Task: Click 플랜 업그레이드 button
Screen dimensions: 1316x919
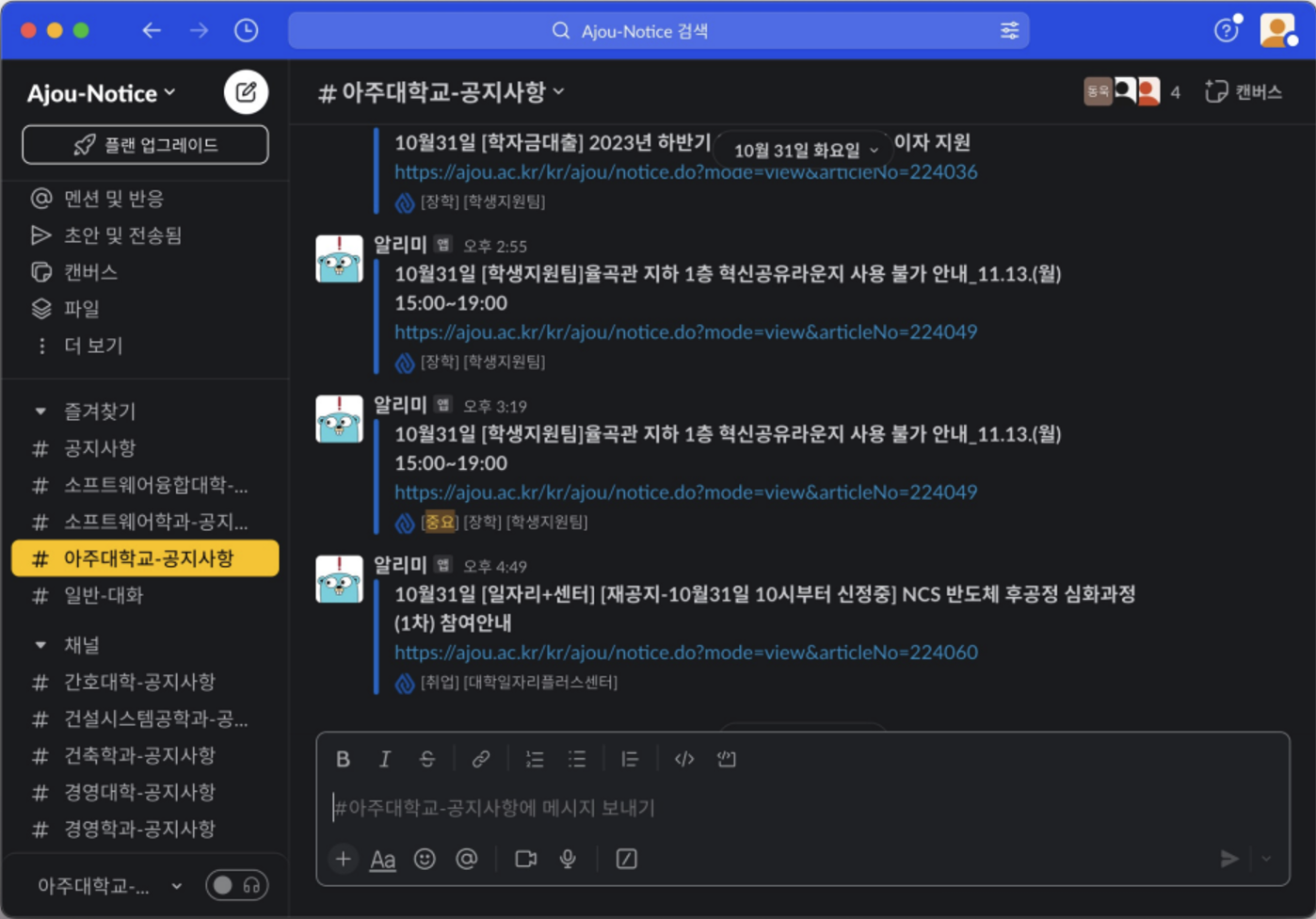Action: (x=145, y=145)
